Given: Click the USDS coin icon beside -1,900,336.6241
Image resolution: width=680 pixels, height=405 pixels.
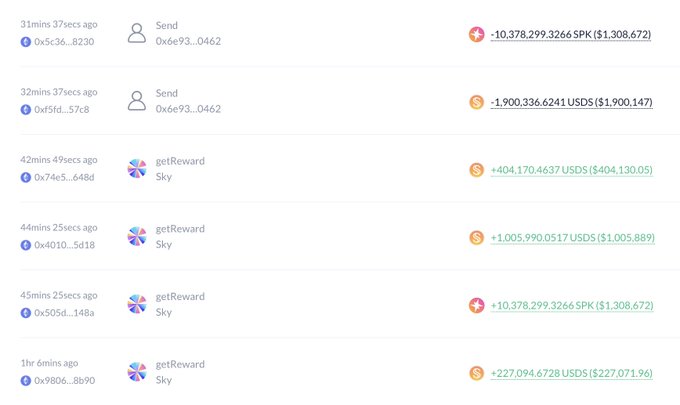Looking at the screenshot, I should [477, 102].
